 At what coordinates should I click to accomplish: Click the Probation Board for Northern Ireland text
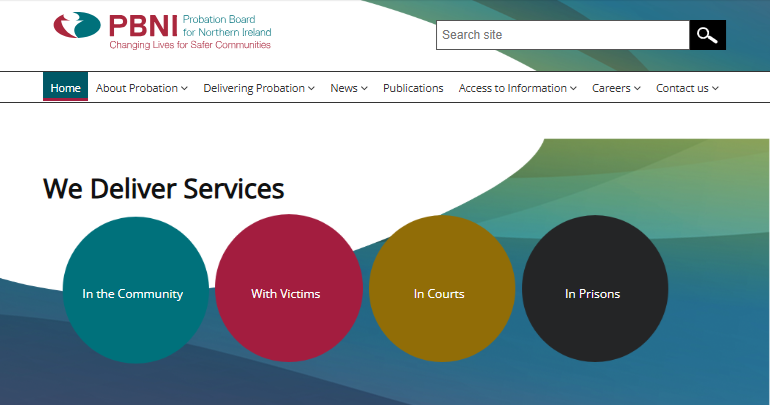click(227, 26)
